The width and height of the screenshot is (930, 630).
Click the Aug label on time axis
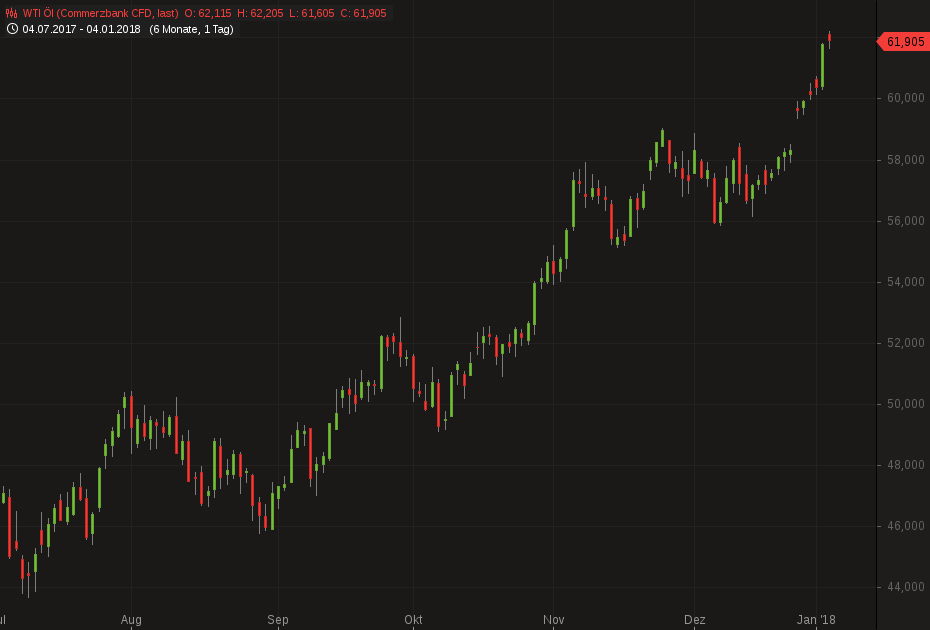(131, 620)
